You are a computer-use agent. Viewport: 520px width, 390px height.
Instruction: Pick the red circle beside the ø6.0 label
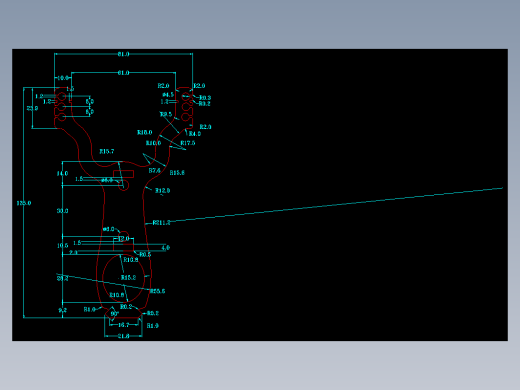(x=123, y=186)
